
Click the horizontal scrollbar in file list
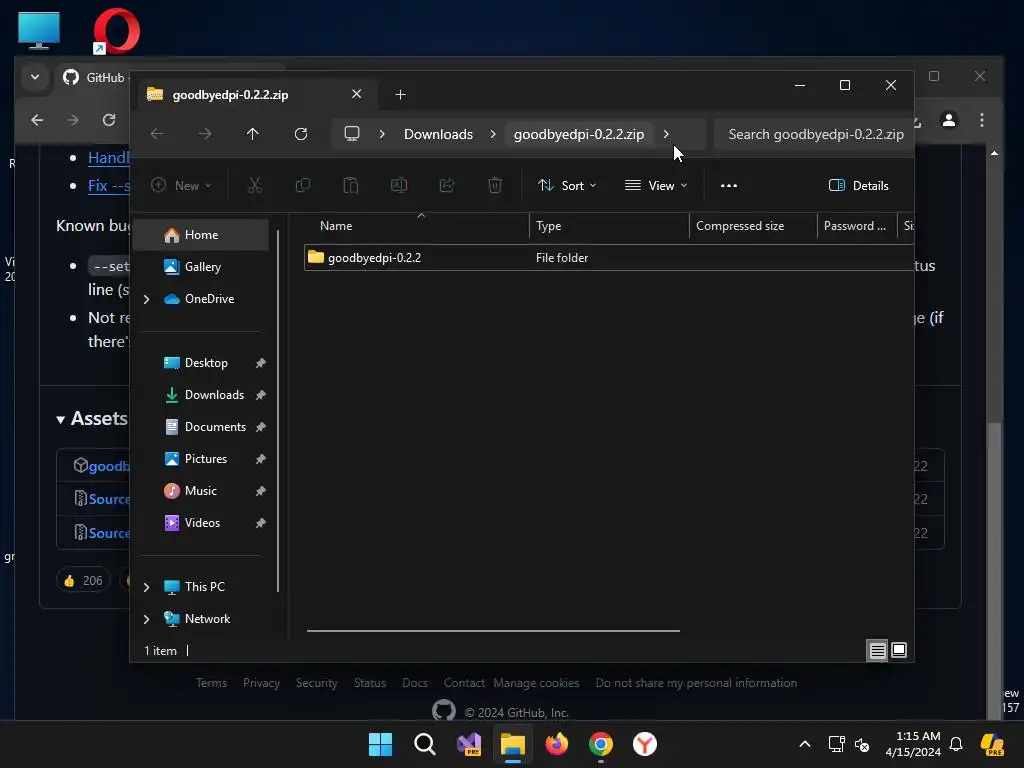click(493, 631)
